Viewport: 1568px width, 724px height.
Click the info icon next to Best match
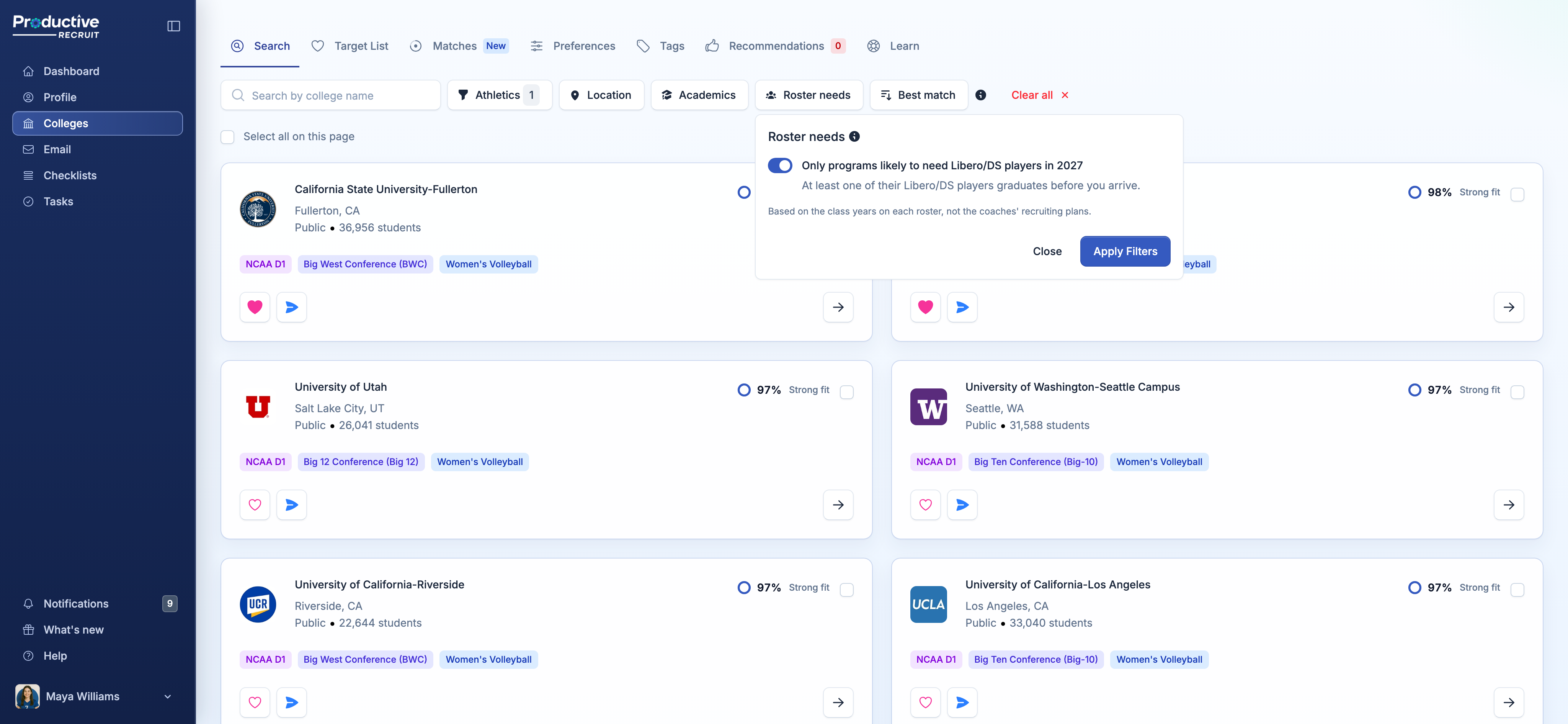pos(981,95)
